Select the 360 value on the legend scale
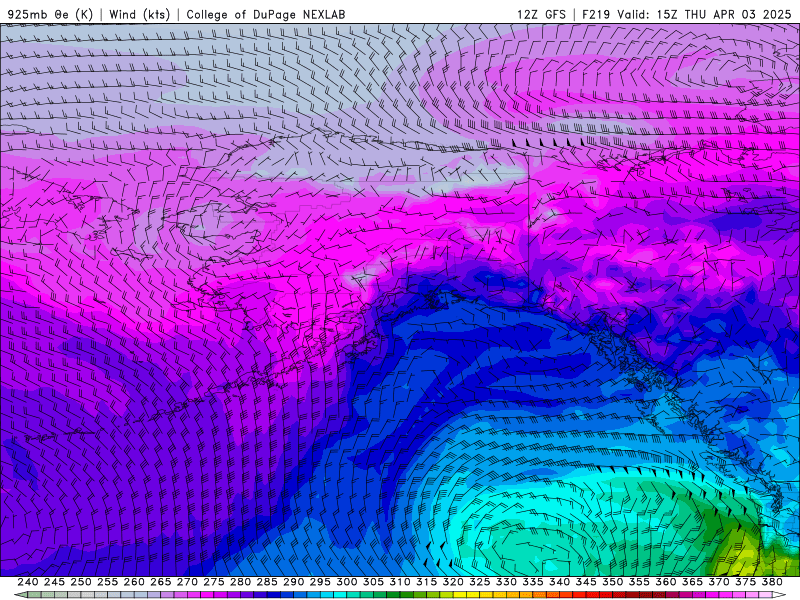 pos(666,582)
